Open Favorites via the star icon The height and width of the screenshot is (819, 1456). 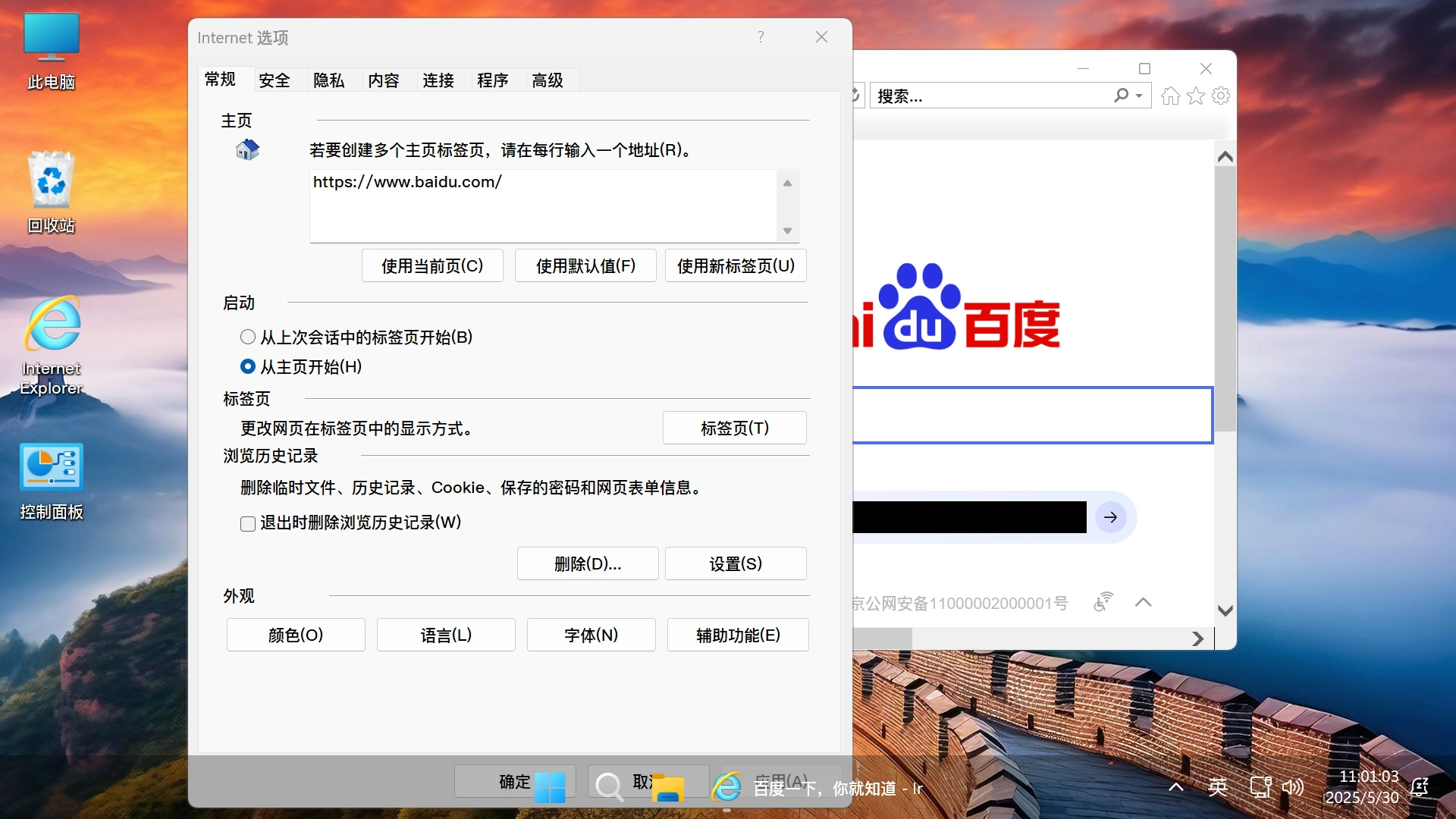[x=1196, y=96]
